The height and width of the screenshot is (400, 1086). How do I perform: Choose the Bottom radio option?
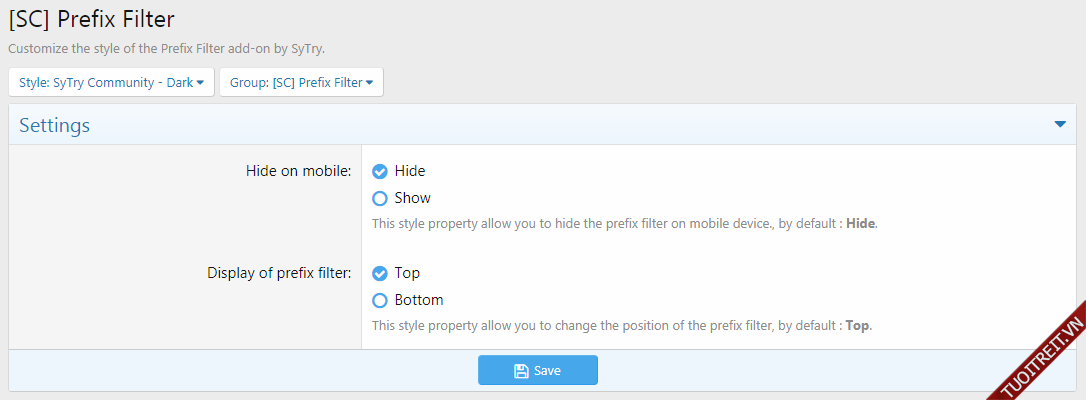pos(380,300)
